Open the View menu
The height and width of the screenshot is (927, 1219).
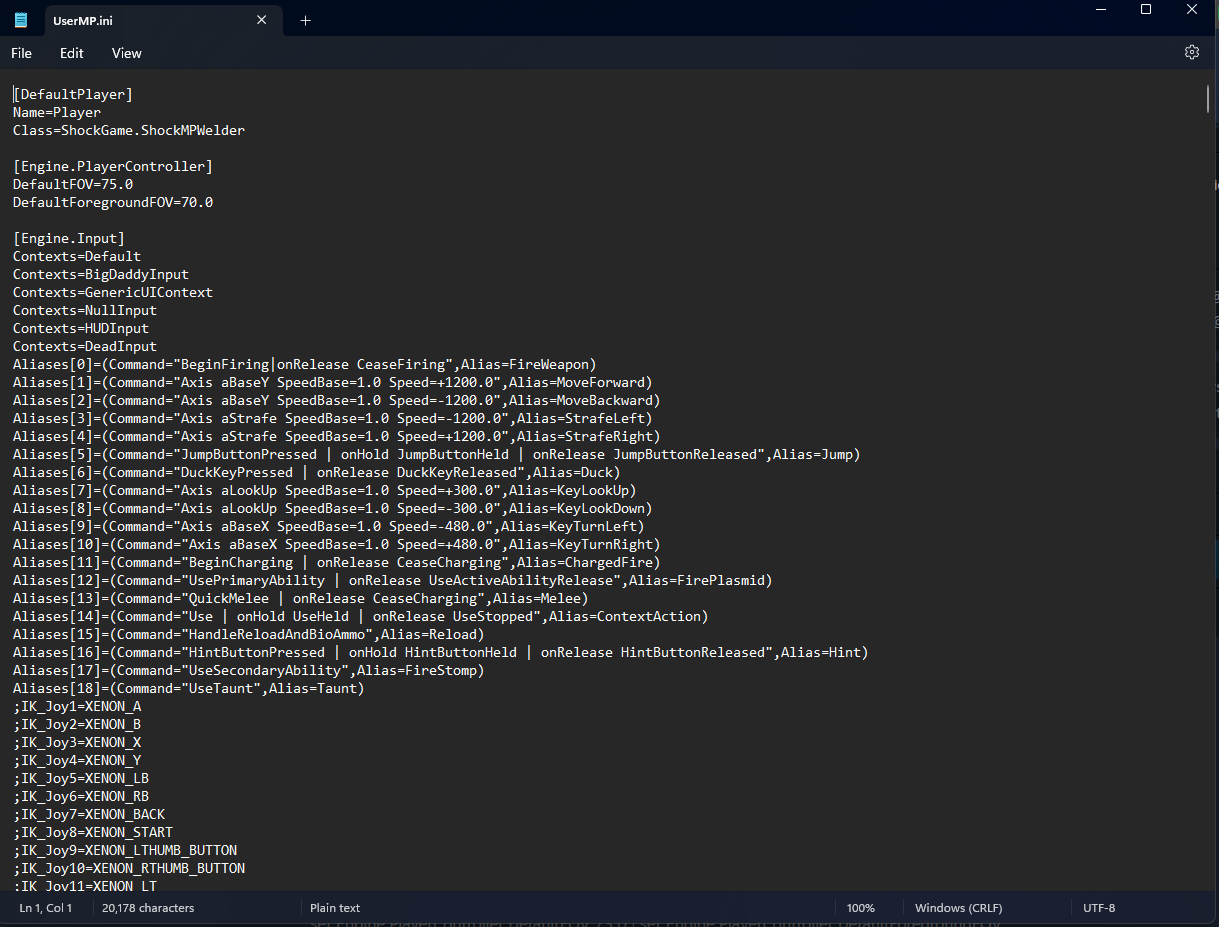pos(127,53)
